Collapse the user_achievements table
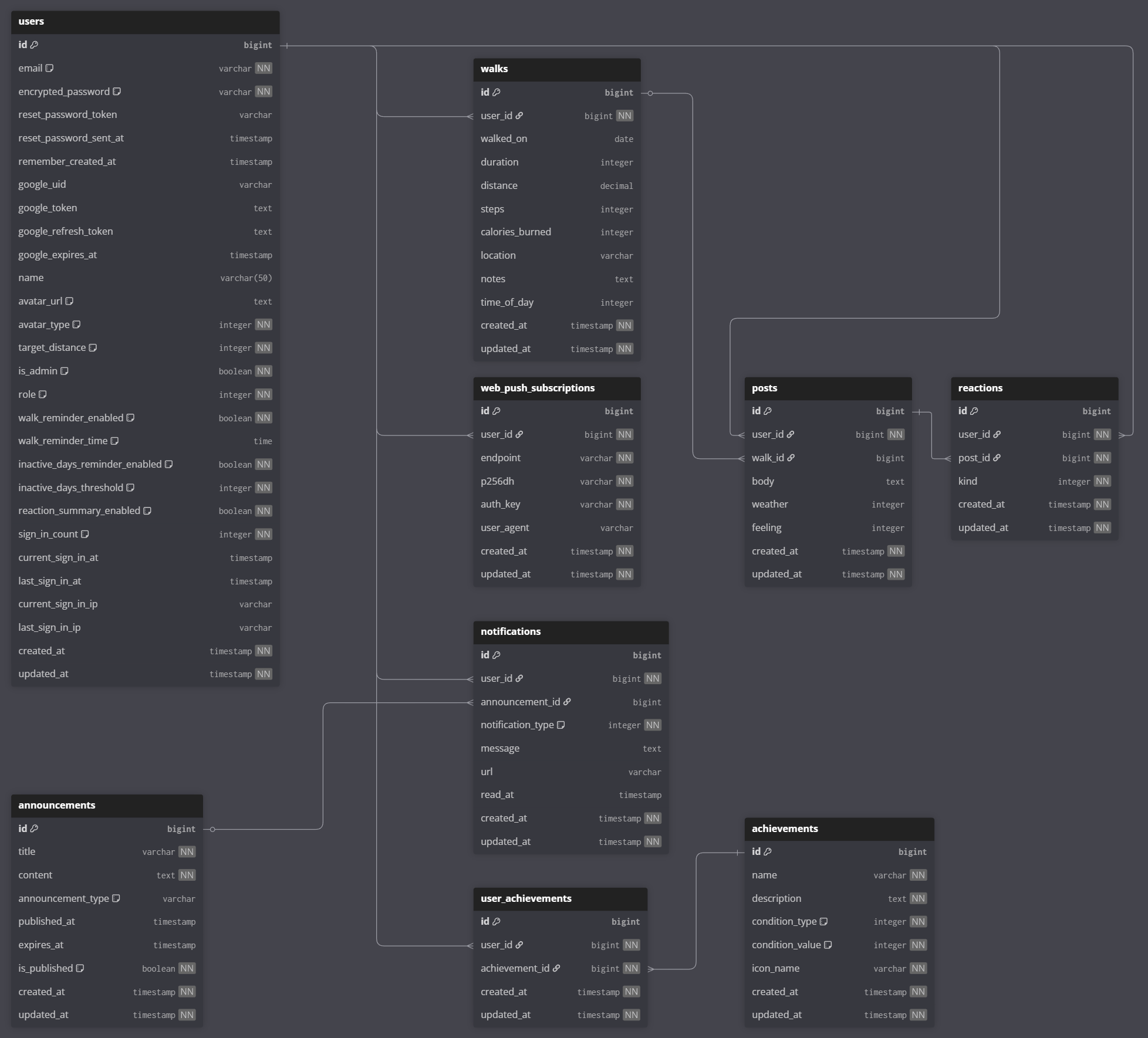 click(x=559, y=898)
